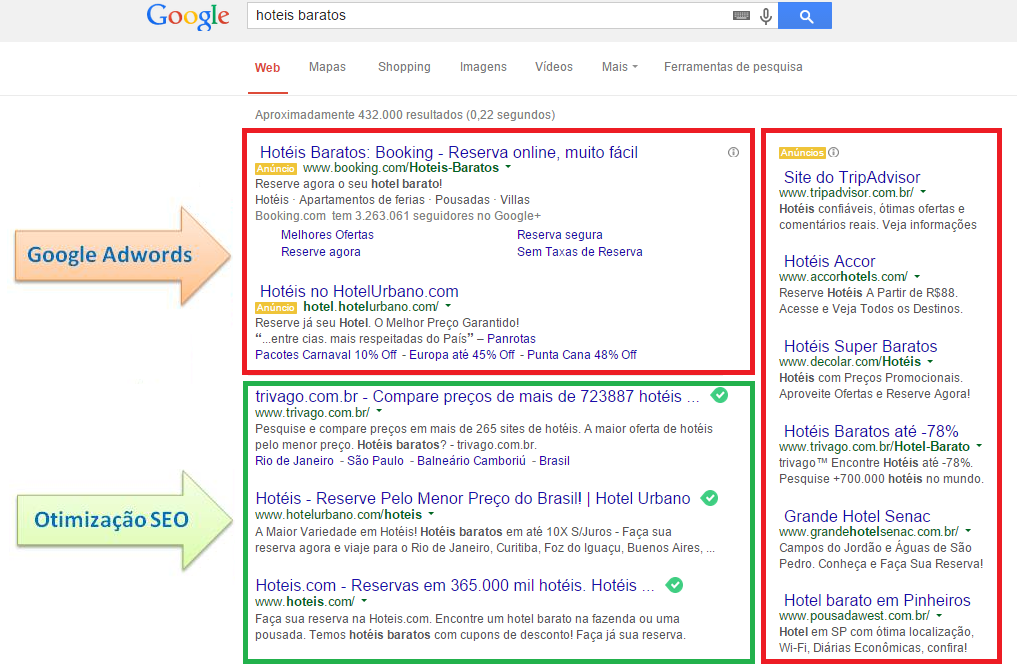Open Hotéis Accor ad
The width and height of the screenshot is (1018, 672).
pos(829,262)
